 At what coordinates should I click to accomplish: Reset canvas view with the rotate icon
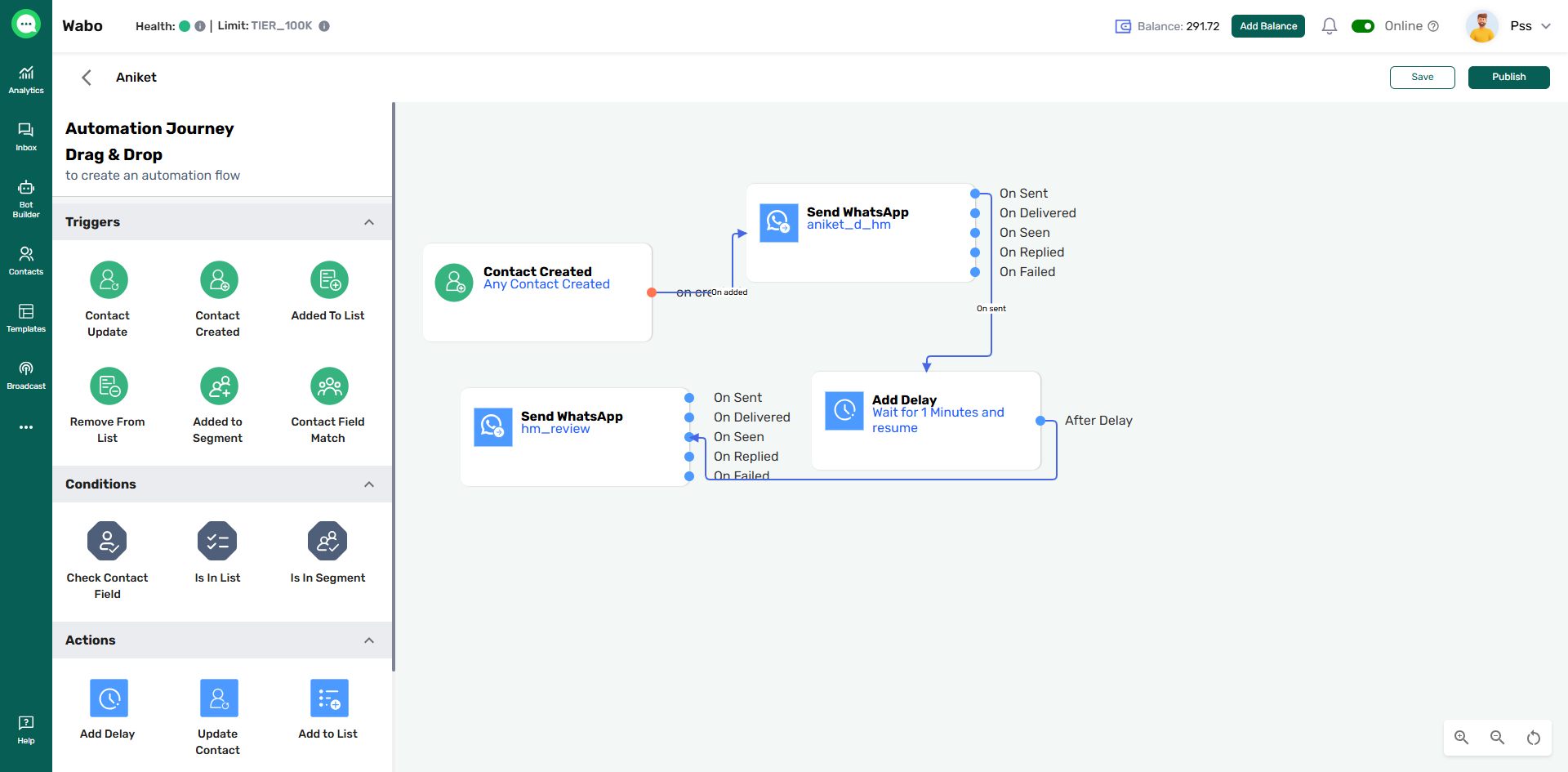1533,738
